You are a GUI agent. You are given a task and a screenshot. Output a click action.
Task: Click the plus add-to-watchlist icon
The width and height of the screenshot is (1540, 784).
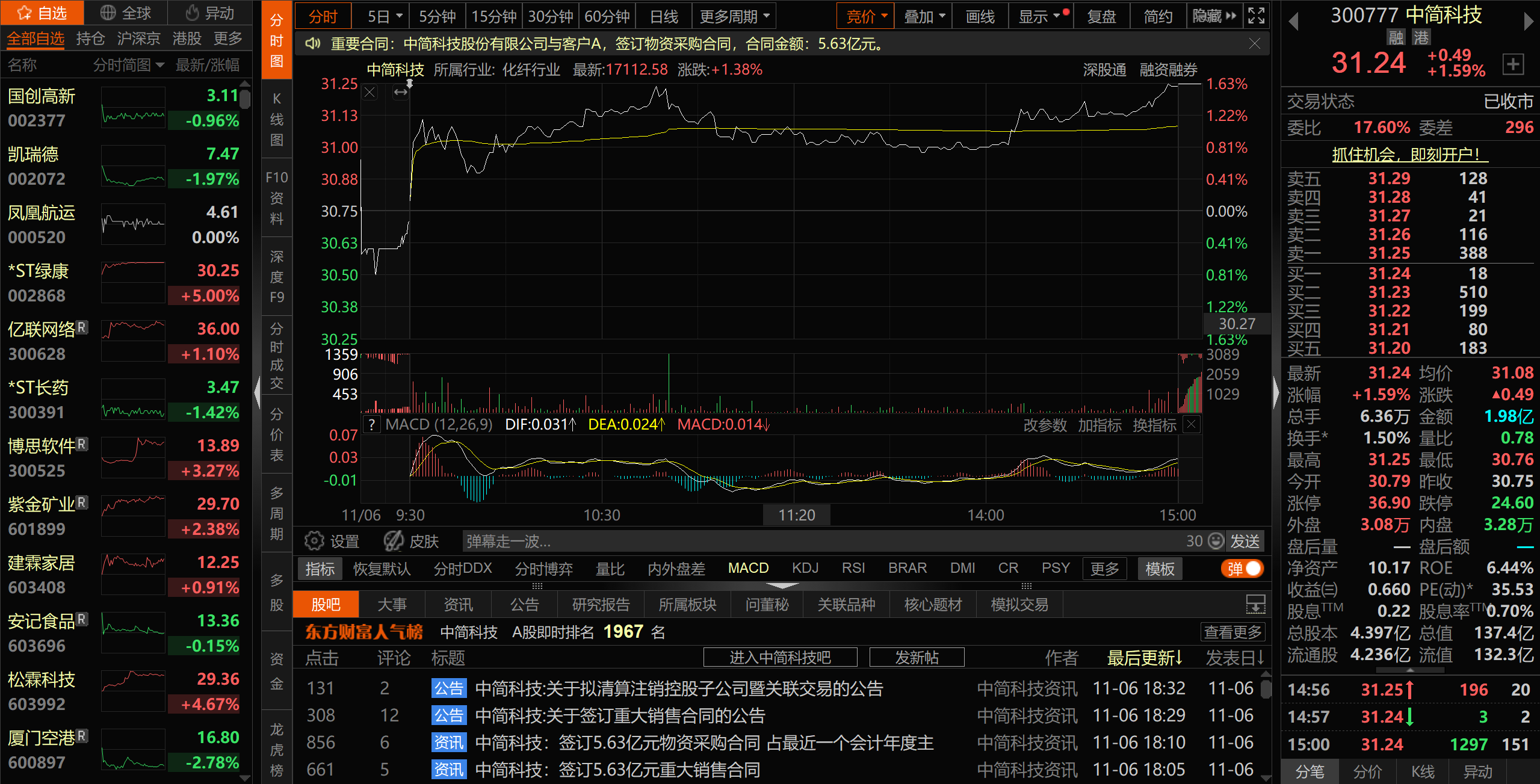pos(1514,64)
